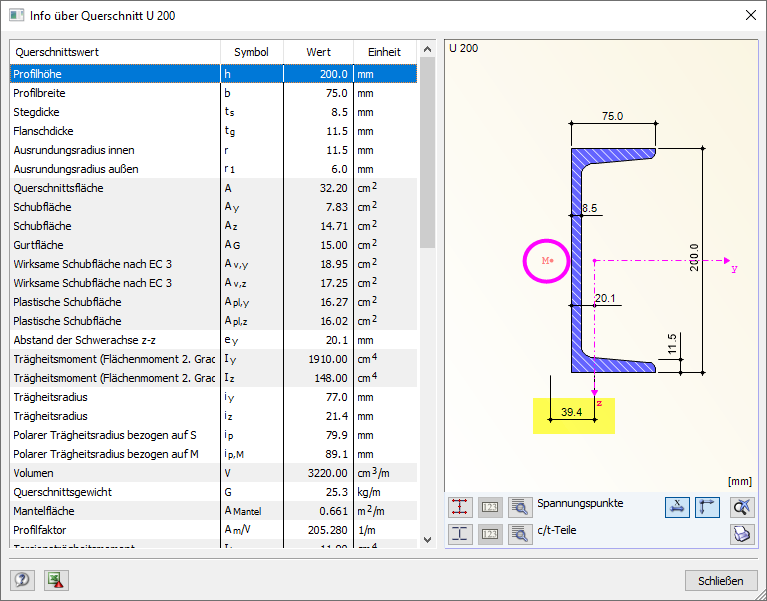This screenshot has height=601, width=767.
Task: Click the table scrollbar up arrow
Action: (427, 49)
